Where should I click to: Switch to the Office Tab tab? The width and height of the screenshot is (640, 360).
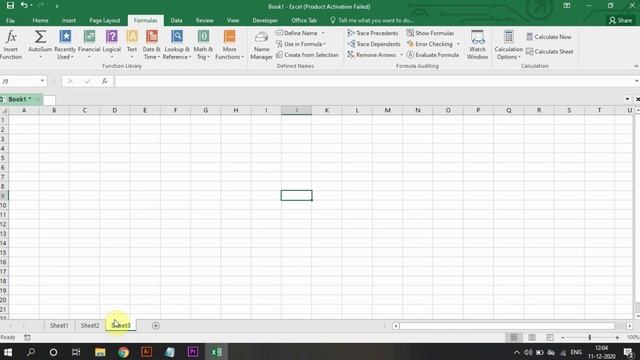pyautogui.click(x=304, y=20)
